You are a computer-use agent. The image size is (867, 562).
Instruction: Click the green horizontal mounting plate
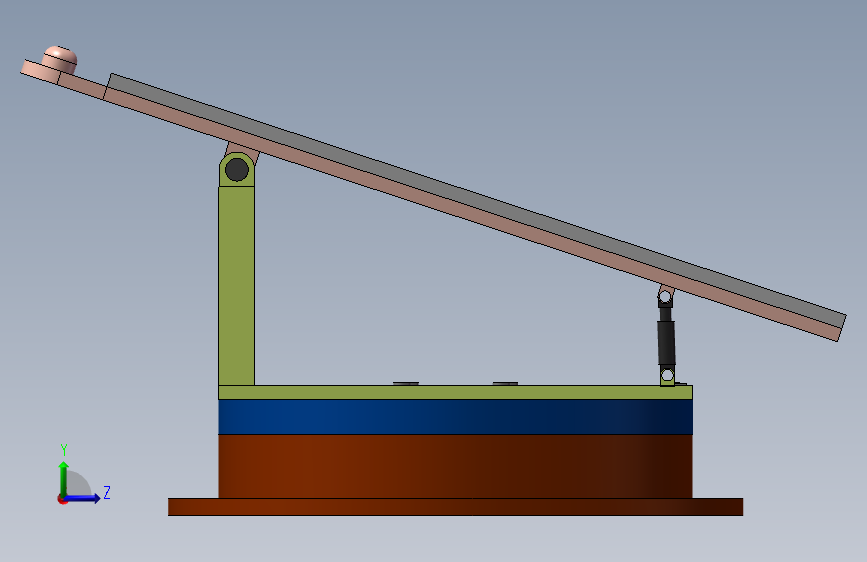pyautogui.click(x=455, y=392)
